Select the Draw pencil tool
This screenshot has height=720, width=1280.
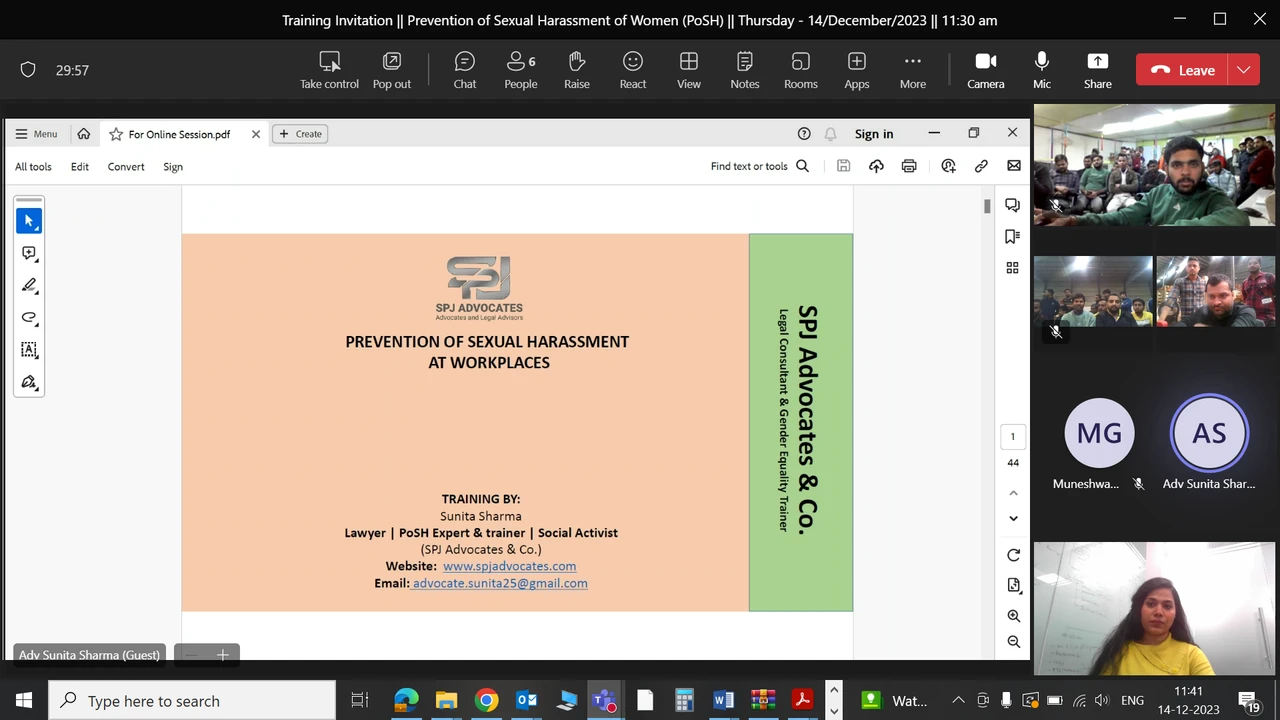point(29,286)
